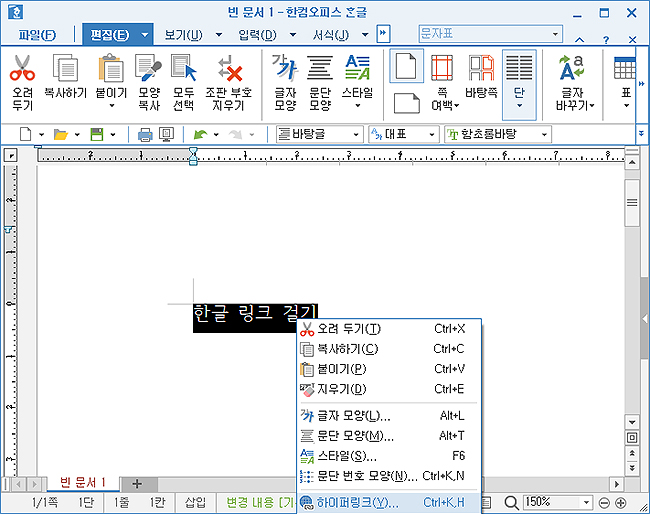This screenshot has width=650, height=514.
Task: Choose 복사하기(C) in context menu
Action: pyautogui.click(x=389, y=349)
